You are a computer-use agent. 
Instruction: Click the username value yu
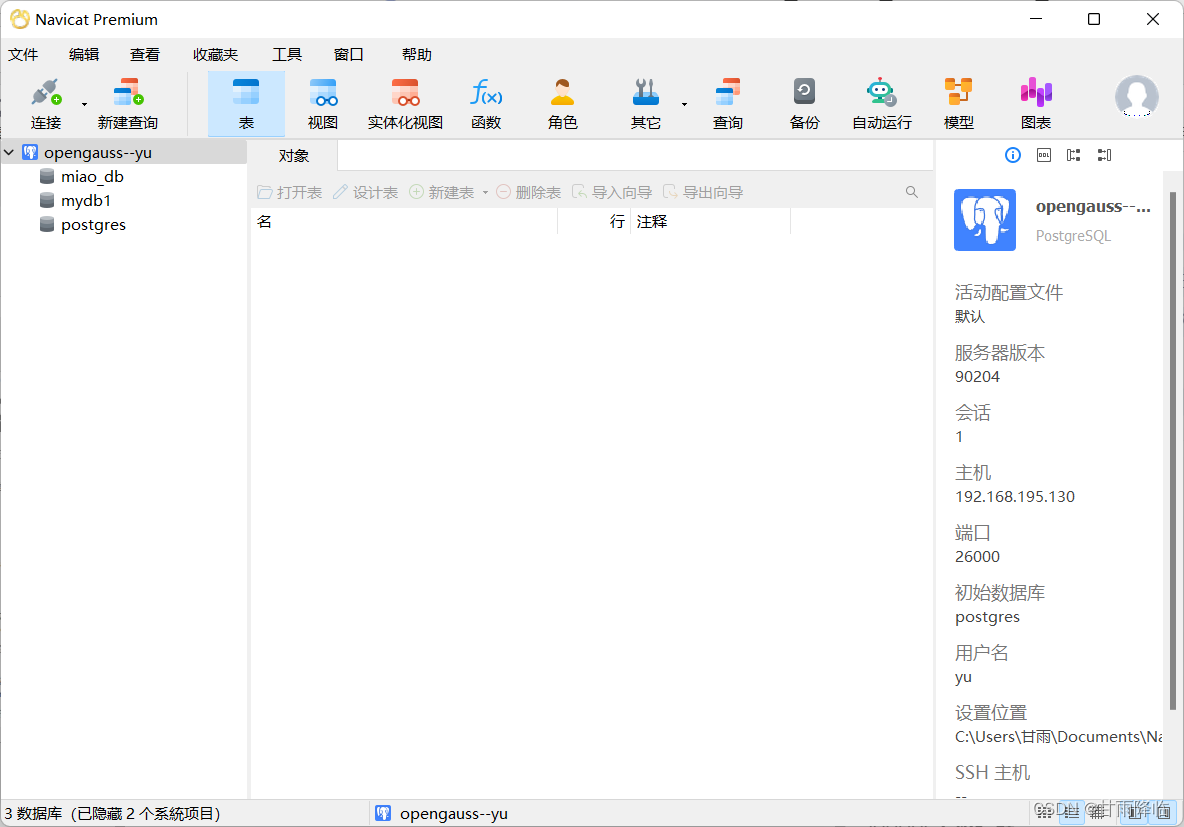[964, 677]
